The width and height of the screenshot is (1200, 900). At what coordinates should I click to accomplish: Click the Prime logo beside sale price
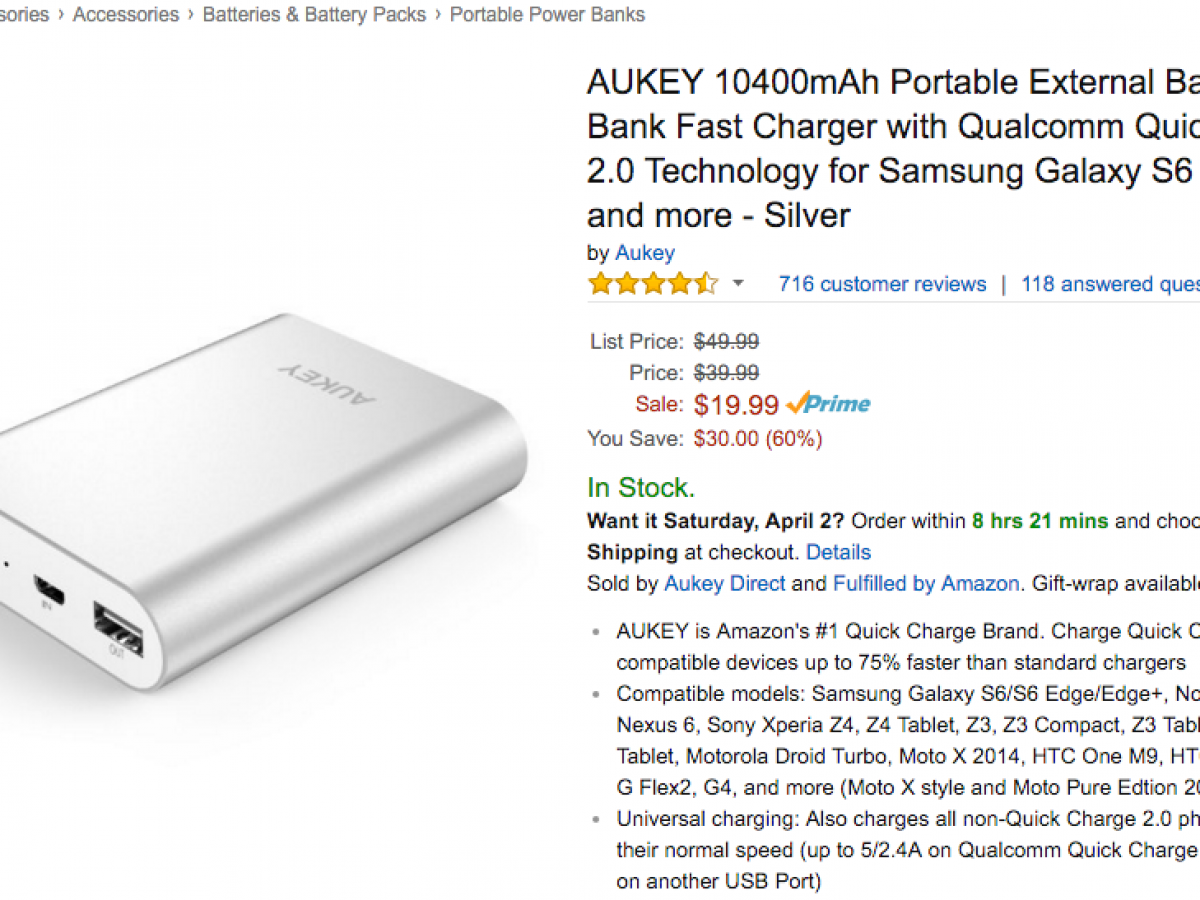click(828, 404)
